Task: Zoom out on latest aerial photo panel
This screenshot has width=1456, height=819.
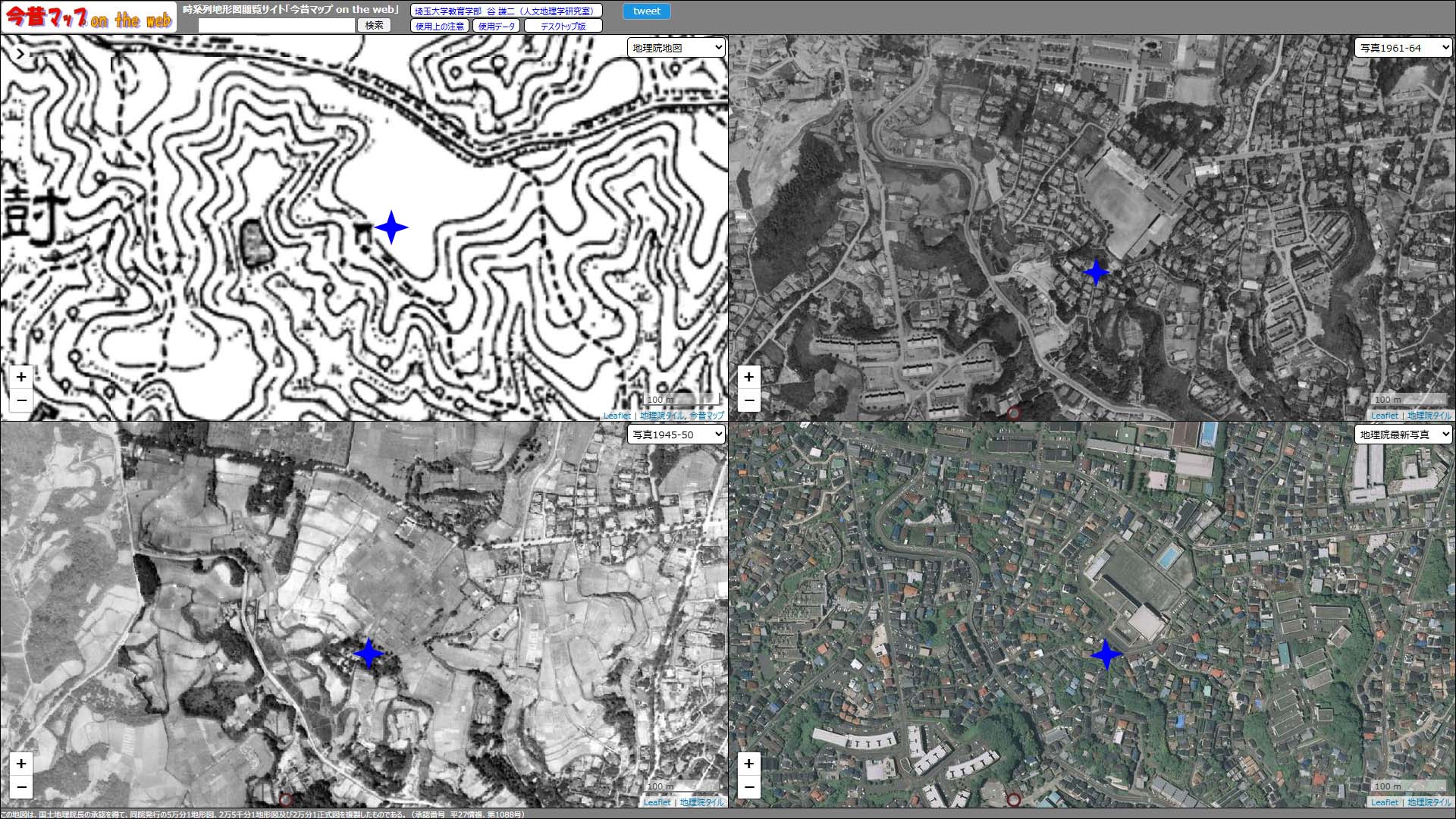Action: pyautogui.click(x=748, y=786)
